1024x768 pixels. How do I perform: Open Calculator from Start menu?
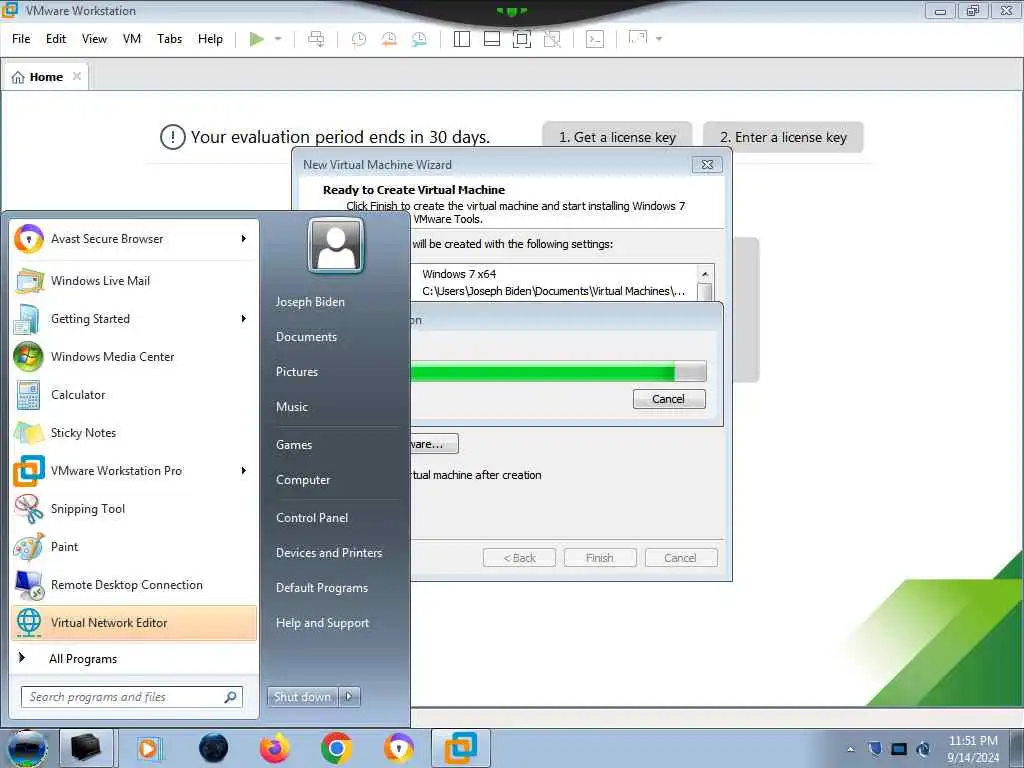[134, 395]
